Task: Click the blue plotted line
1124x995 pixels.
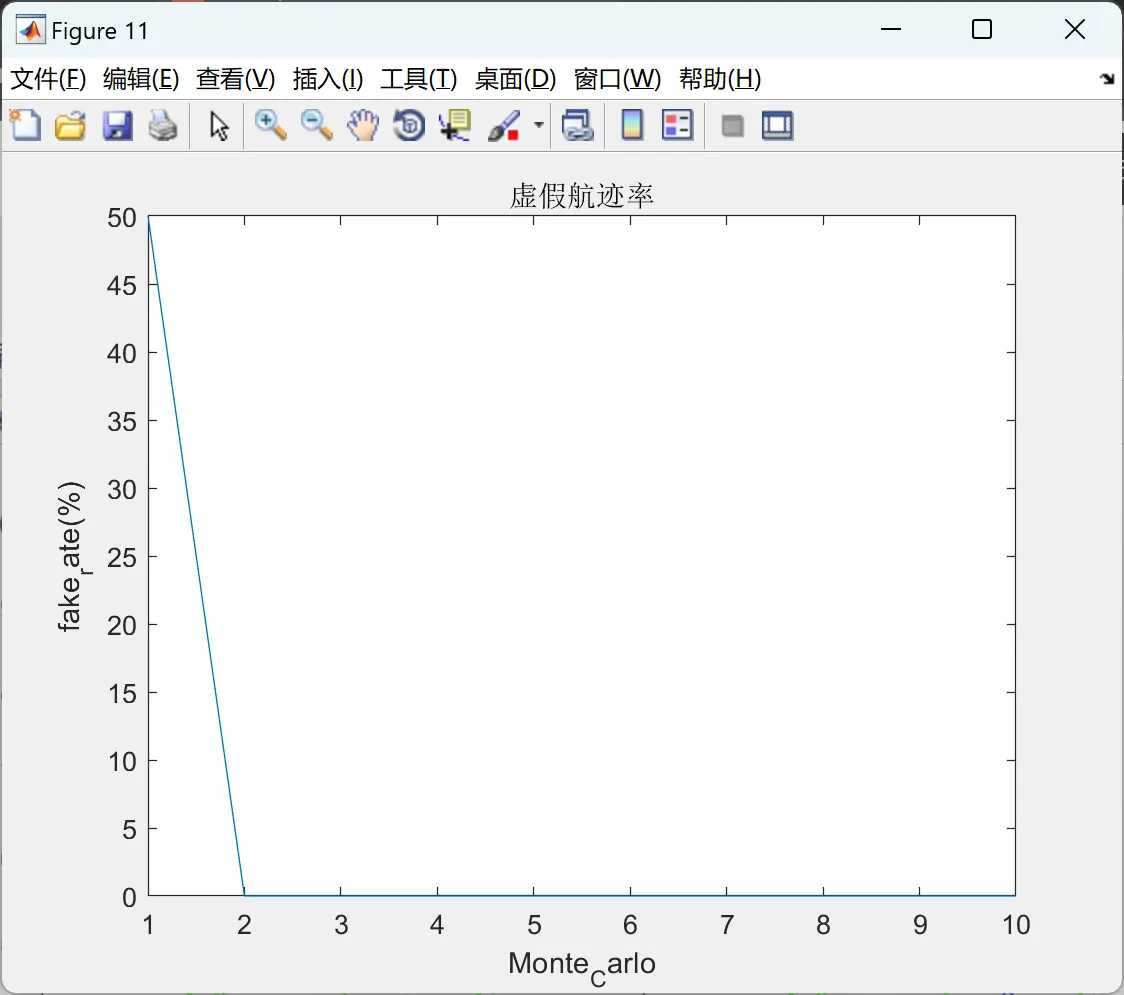Action: pos(196,556)
